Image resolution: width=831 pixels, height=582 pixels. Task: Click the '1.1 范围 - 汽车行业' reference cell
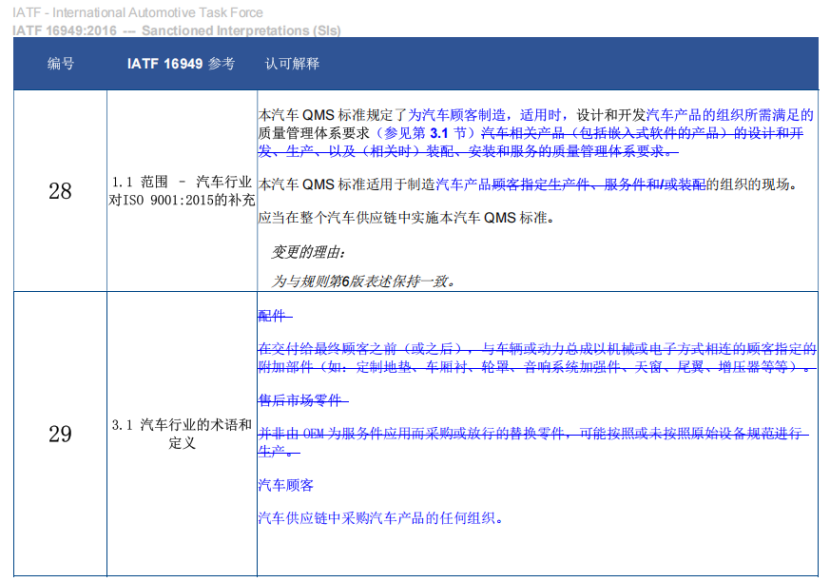pos(182,191)
